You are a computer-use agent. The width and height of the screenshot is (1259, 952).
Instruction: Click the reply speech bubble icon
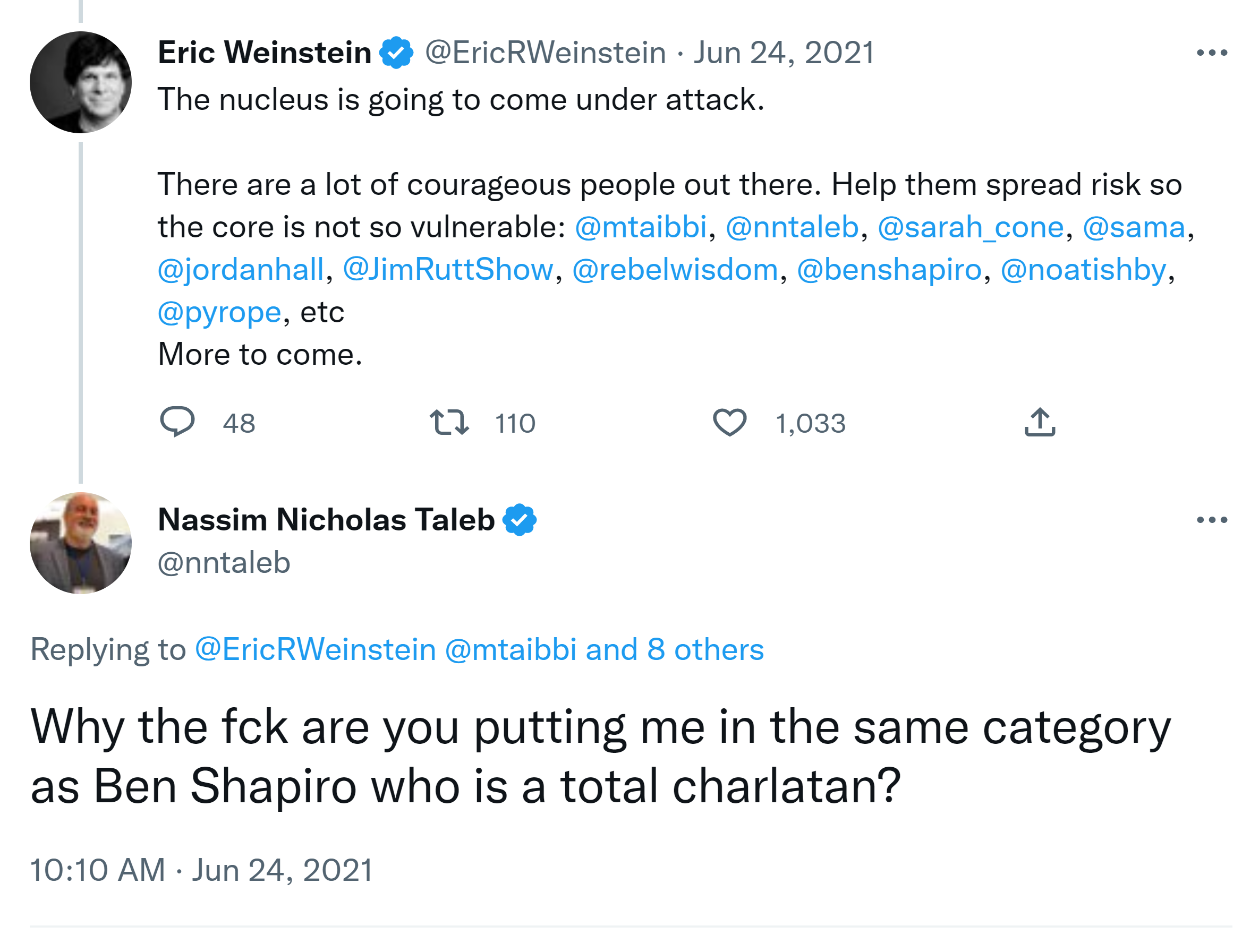tap(177, 422)
